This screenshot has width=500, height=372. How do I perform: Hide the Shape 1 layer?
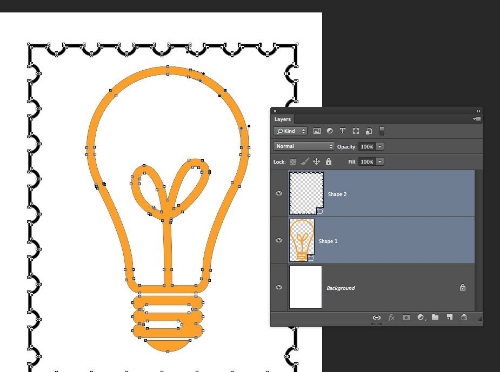[x=279, y=240]
